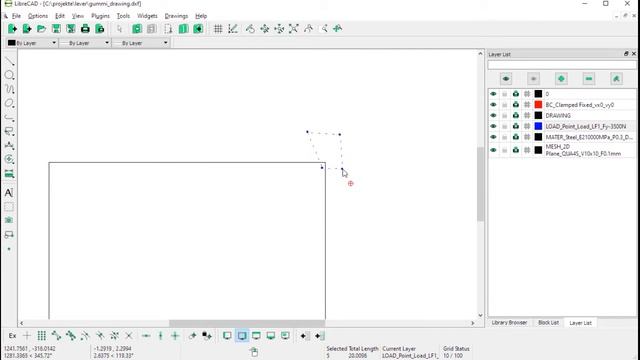Screen dimensions: 640x360
Task: Click Hide all layers icon
Action: coord(533,79)
